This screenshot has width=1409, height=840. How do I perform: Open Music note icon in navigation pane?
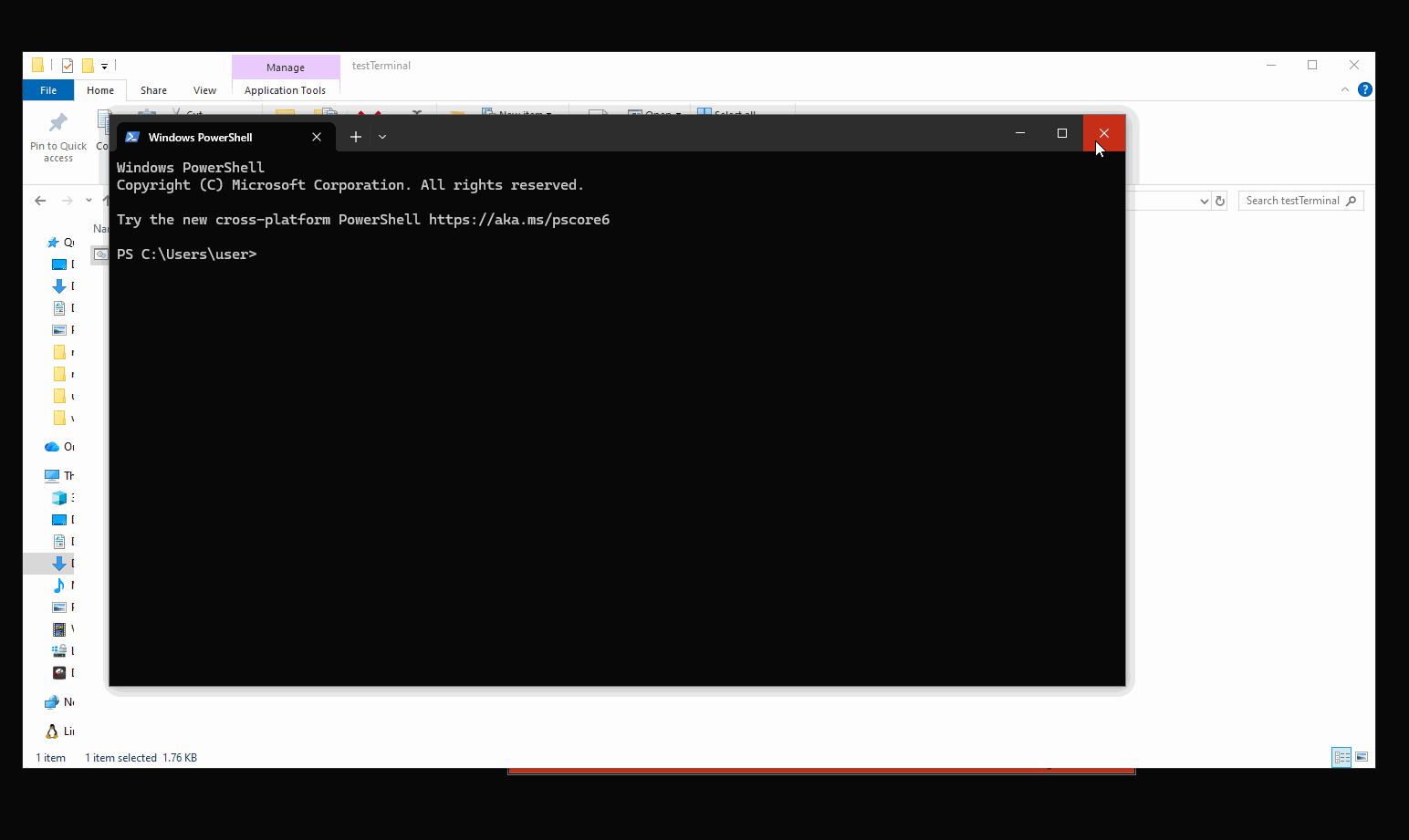[x=59, y=586]
